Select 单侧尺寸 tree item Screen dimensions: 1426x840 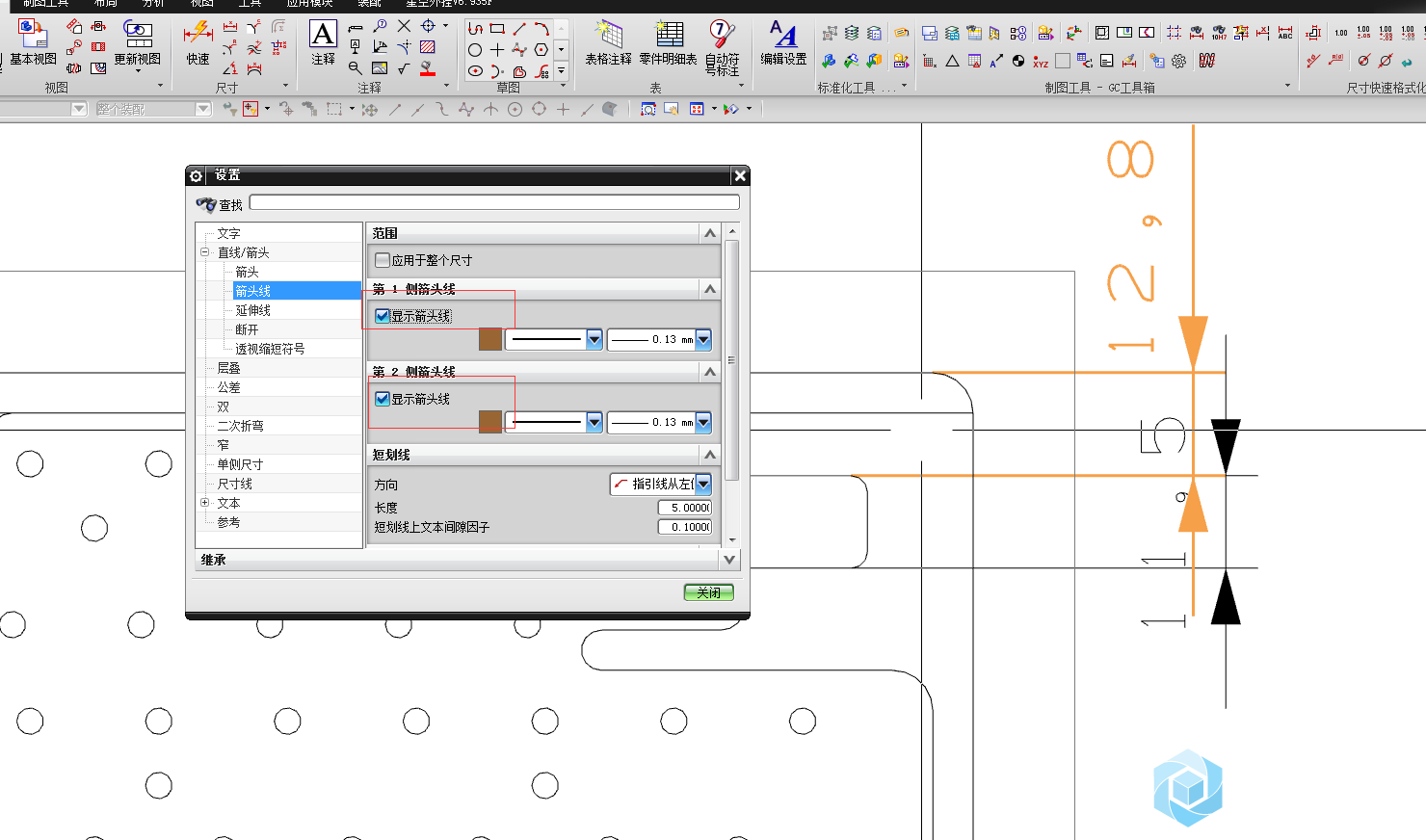pyautogui.click(x=240, y=464)
